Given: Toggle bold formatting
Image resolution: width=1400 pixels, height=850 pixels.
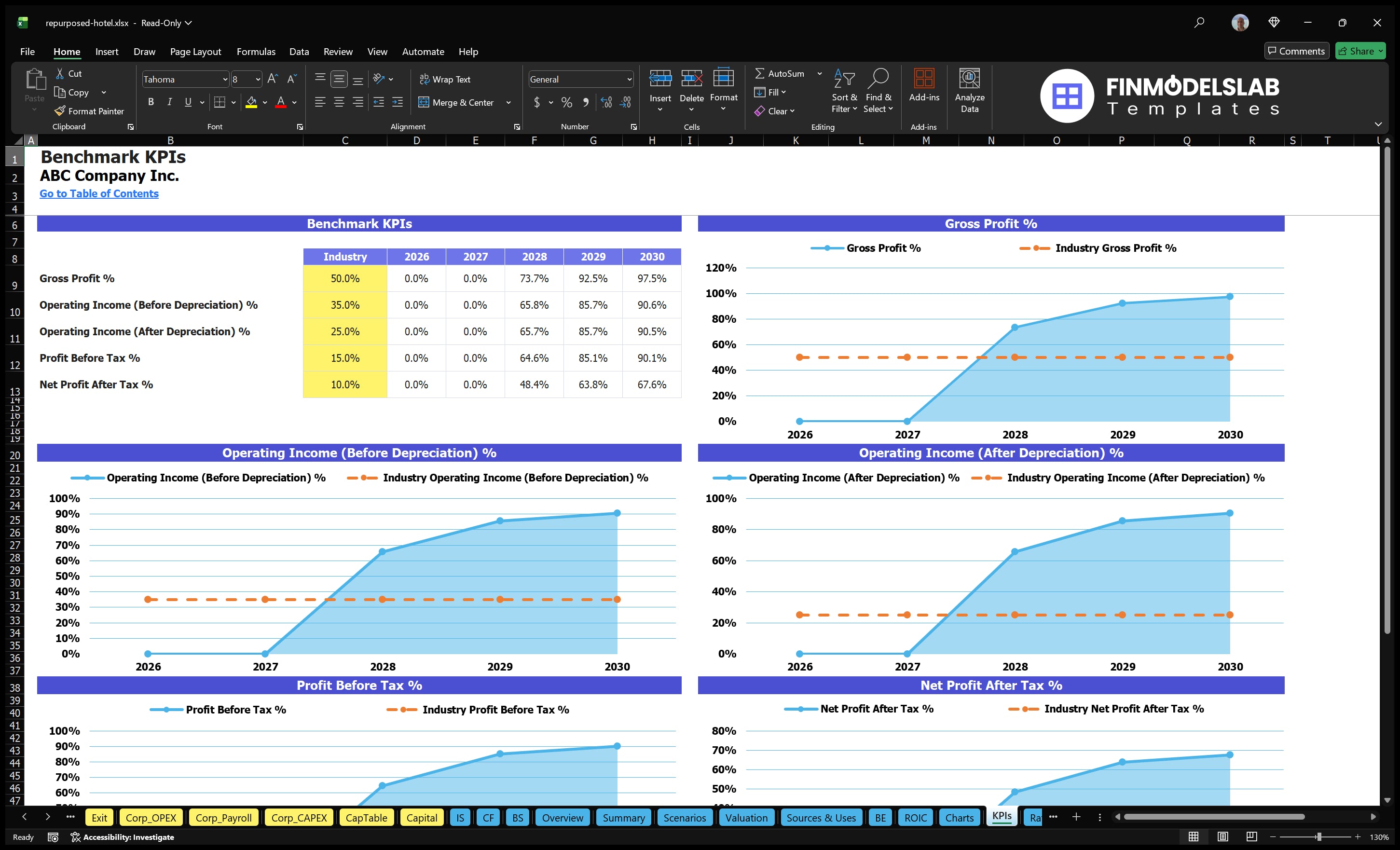Looking at the screenshot, I should [x=151, y=102].
